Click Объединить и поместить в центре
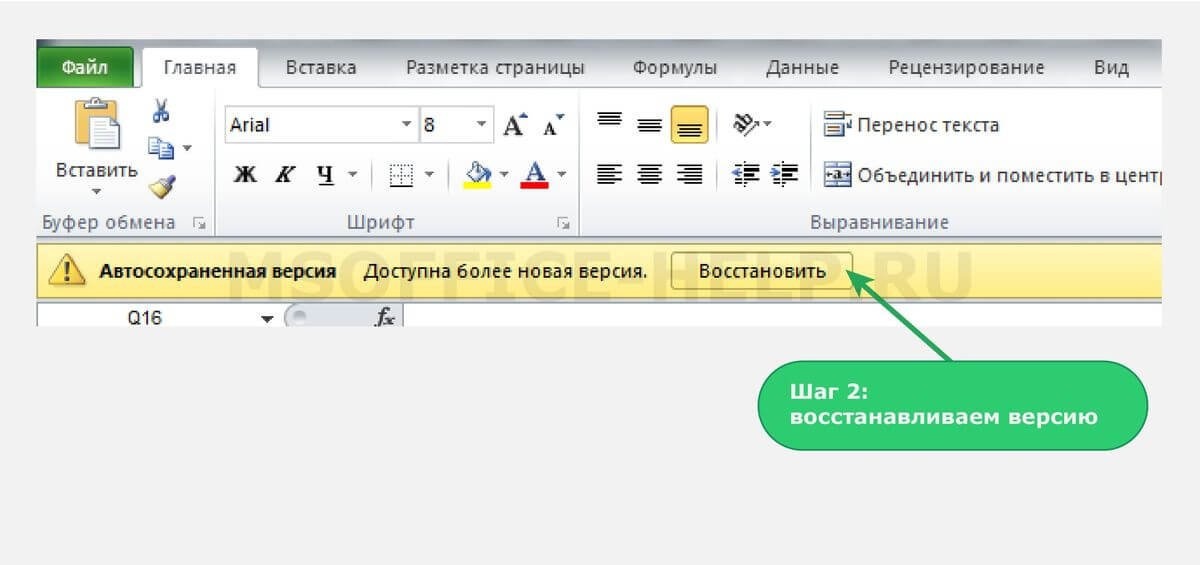This screenshot has height=565, width=1200. pos(991,175)
